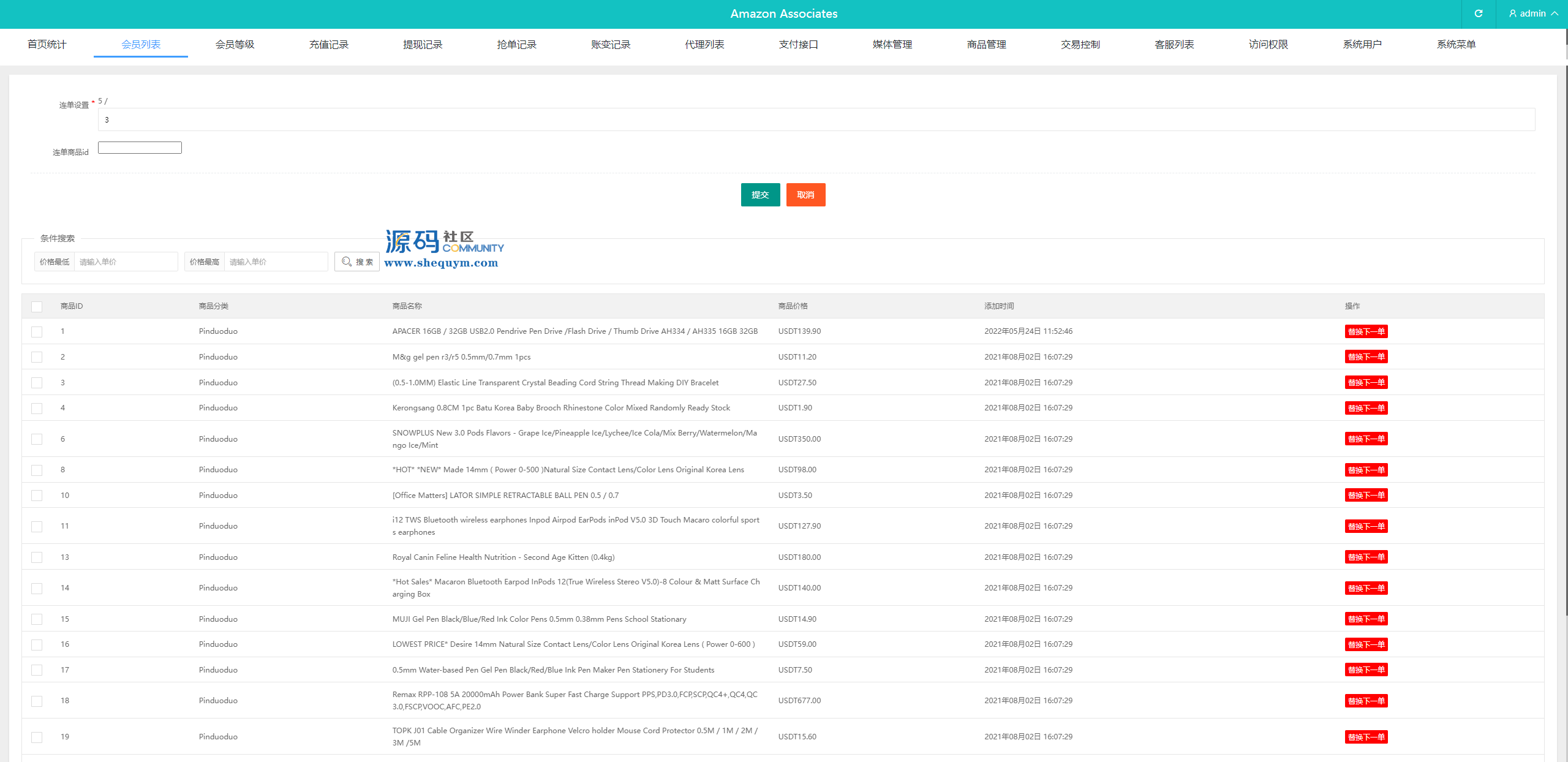Image resolution: width=1568 pixels, height=762 pixels.
Task: Check the checkbox for product ID 6
Action: pyautogui.click(x=37, y=439)
